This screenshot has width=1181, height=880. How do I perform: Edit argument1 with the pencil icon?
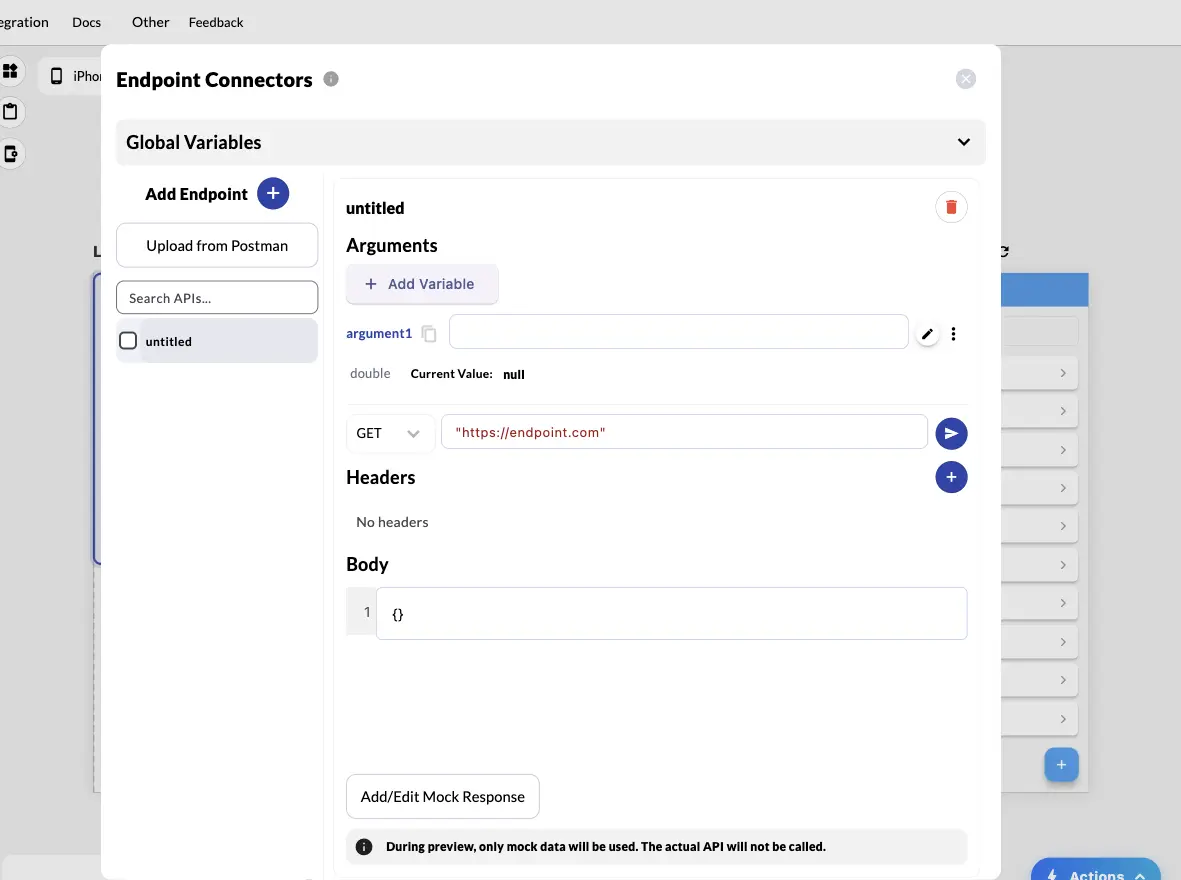pyautogui.click(x=927, y=334)
